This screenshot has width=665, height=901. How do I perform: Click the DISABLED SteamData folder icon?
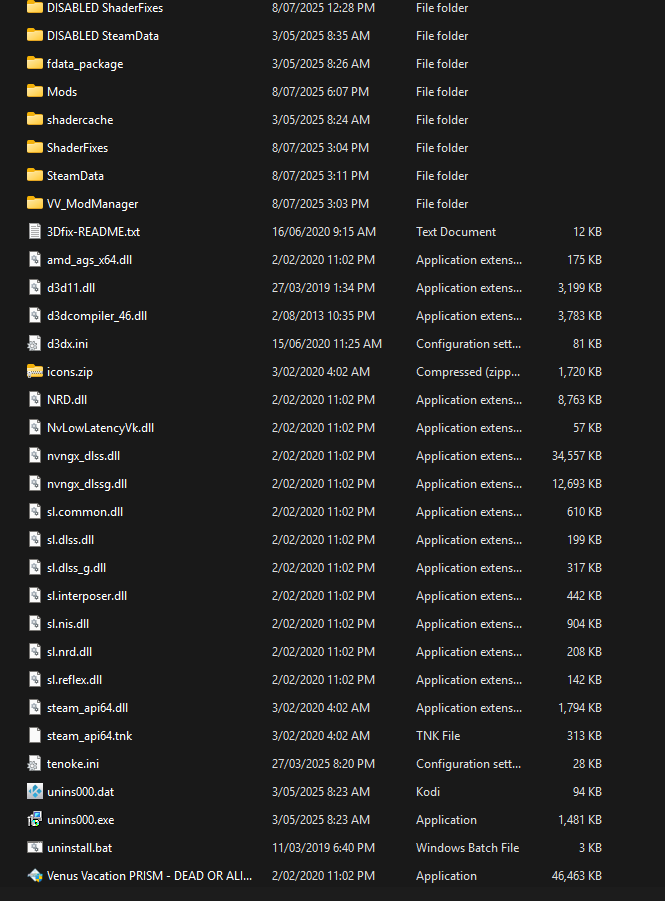point(34,35)
